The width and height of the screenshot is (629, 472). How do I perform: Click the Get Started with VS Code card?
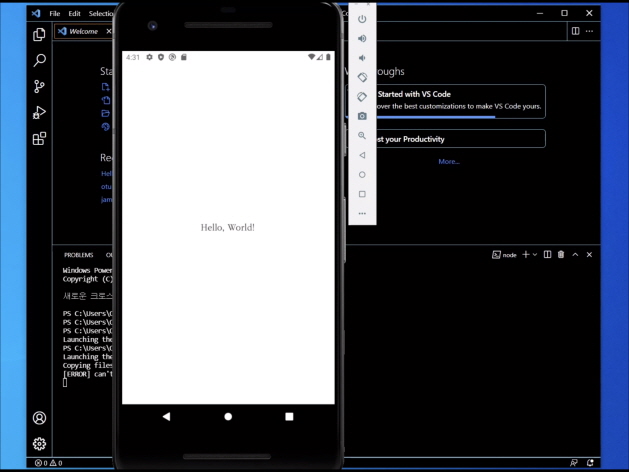click(461, 101)
